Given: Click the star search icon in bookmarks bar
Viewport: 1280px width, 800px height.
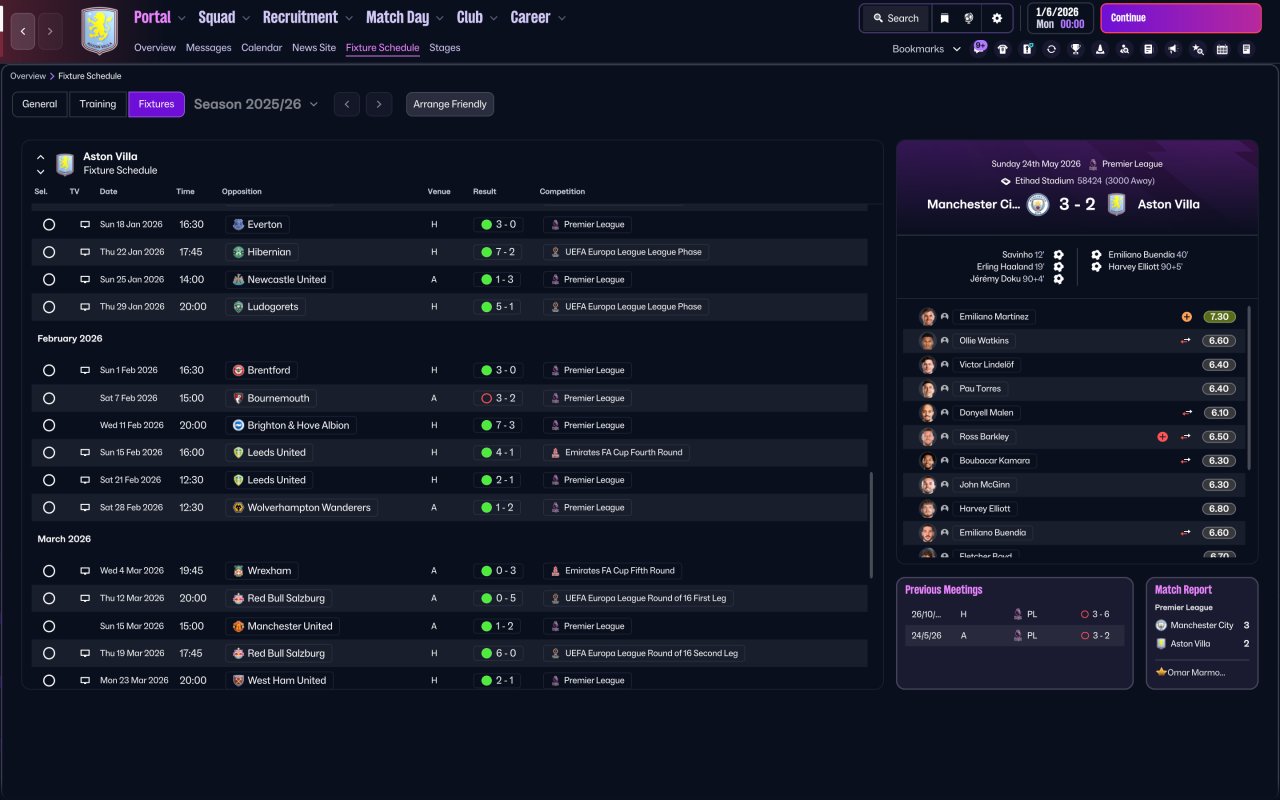Looking at the screenshot, I should 1198,49.
